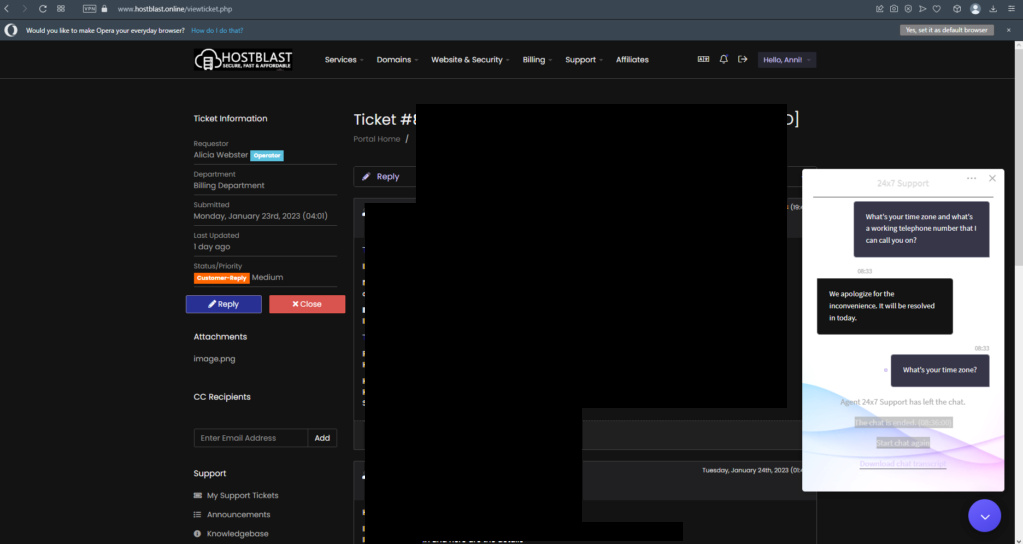Open the 'Hello, Anni!' account dropdown
Viewport: 1023px width, 544px height.
787,60
